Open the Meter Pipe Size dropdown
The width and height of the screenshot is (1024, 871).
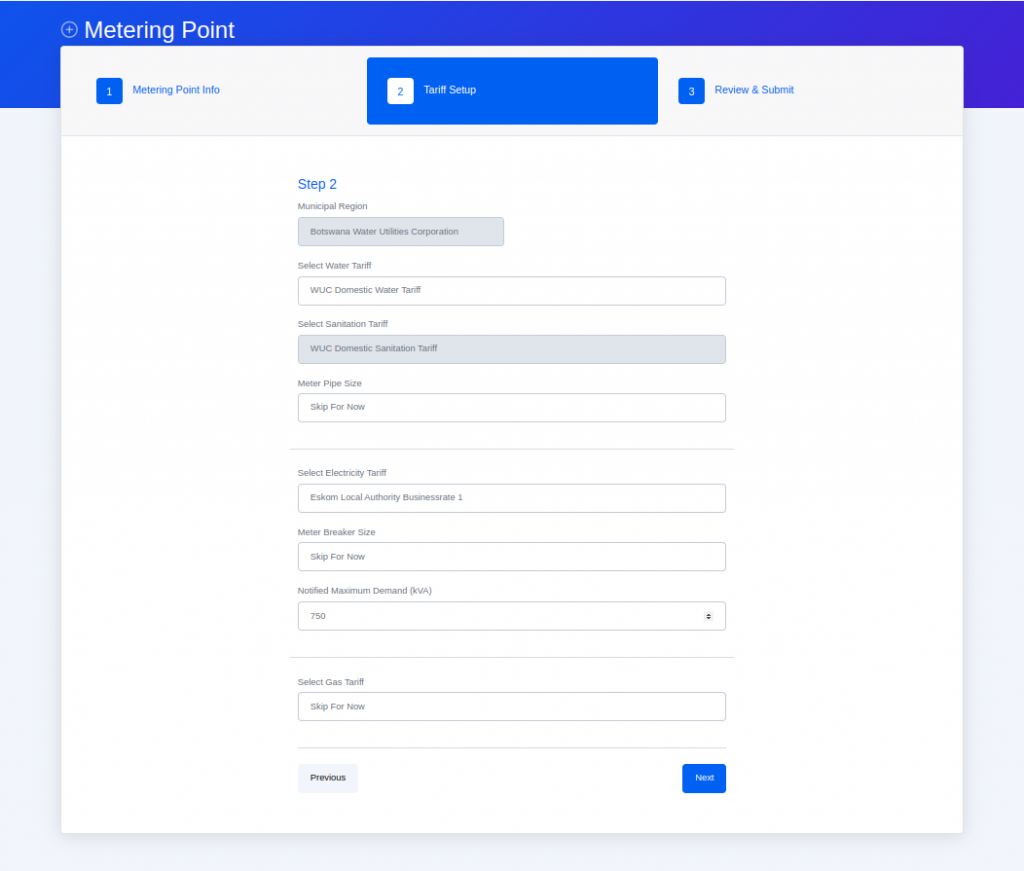coord(511,407)
